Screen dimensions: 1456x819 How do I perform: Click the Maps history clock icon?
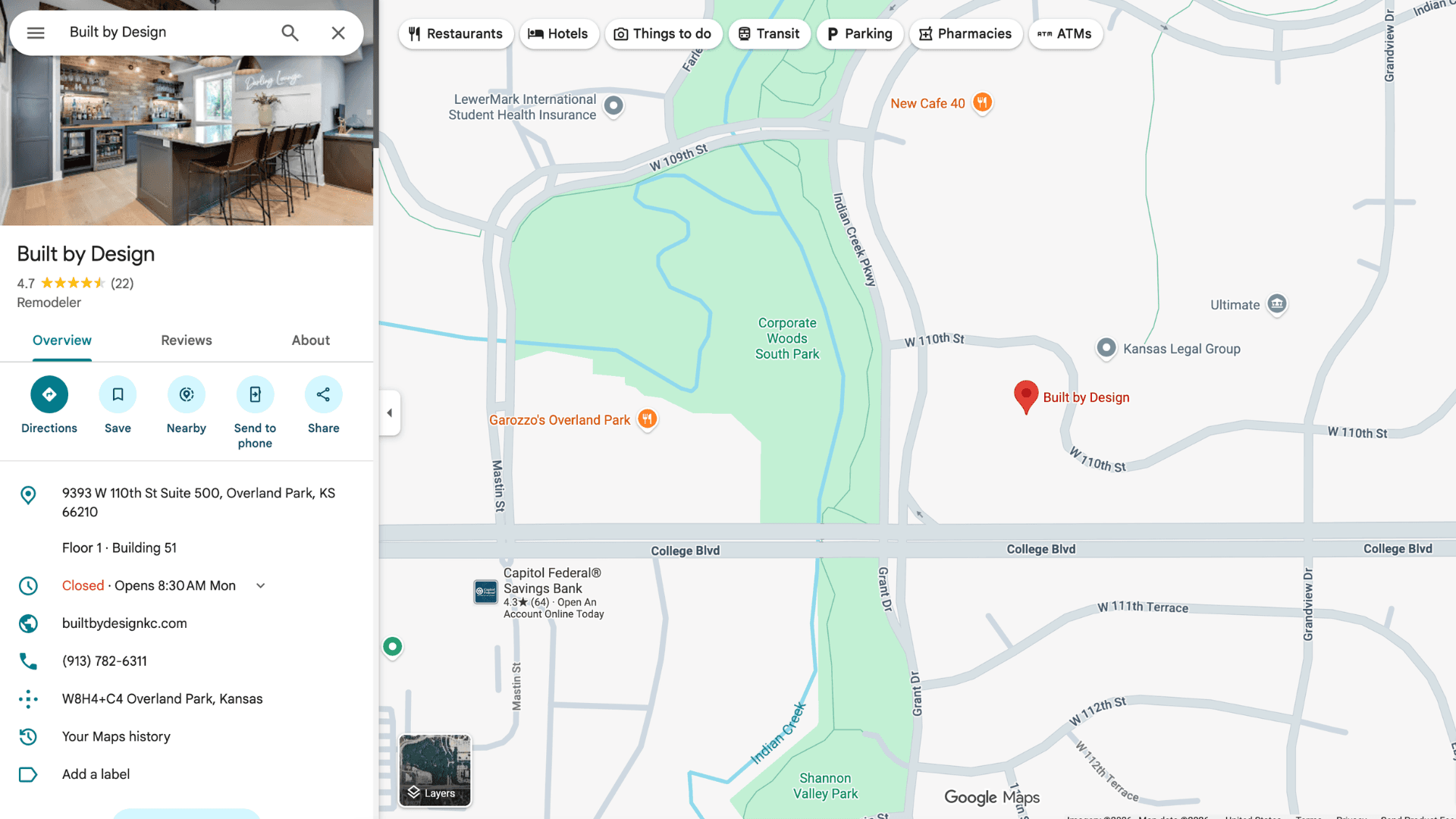28,736
